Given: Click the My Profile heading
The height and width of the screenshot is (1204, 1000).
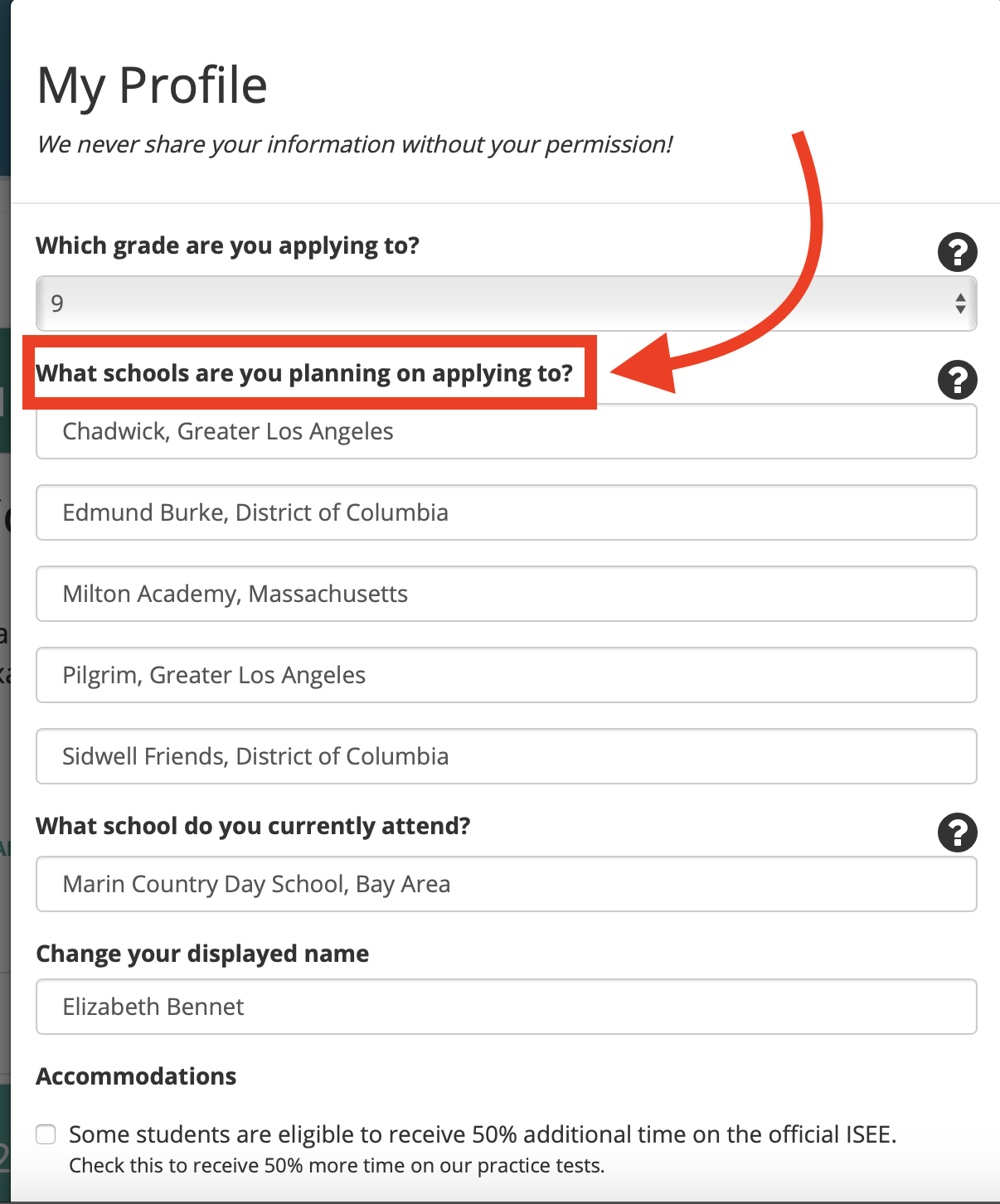Looking at the screenshot, I should 153,85.
